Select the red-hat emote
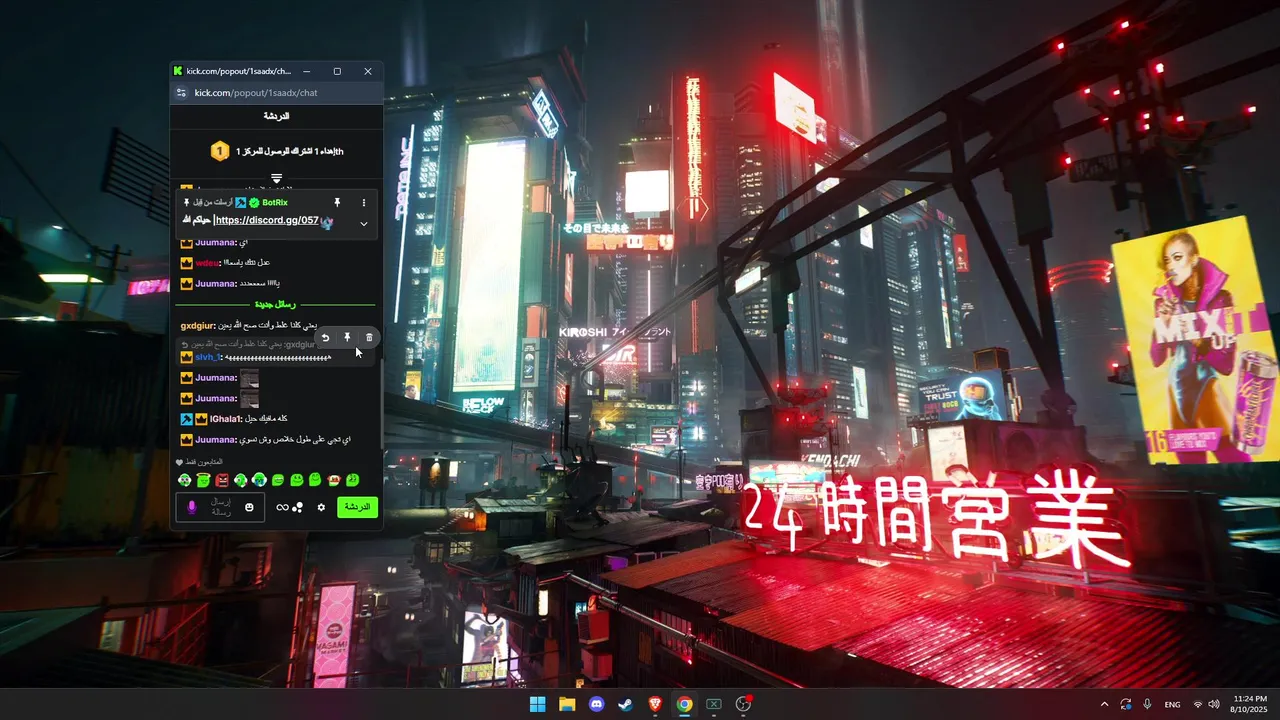Image resolution: width=1280 pixels, height=720 pixels. click(x=334, y=480)
